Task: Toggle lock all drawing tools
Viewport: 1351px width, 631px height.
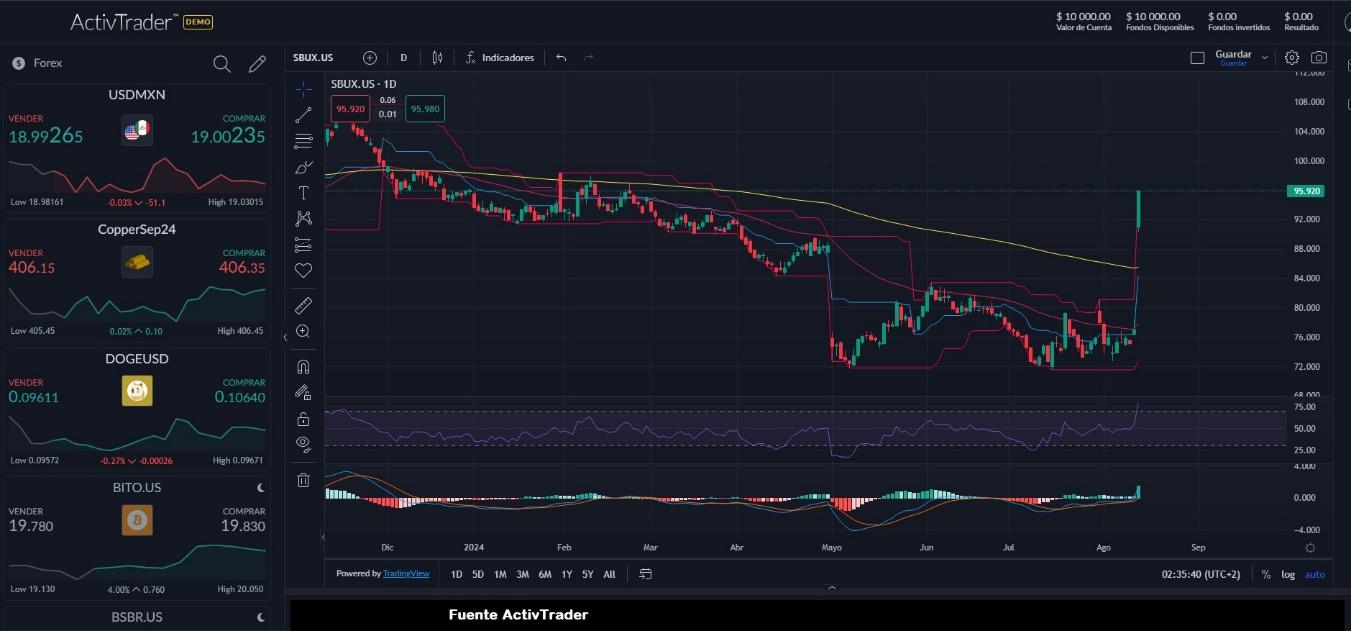Action: tap(304, 419)
